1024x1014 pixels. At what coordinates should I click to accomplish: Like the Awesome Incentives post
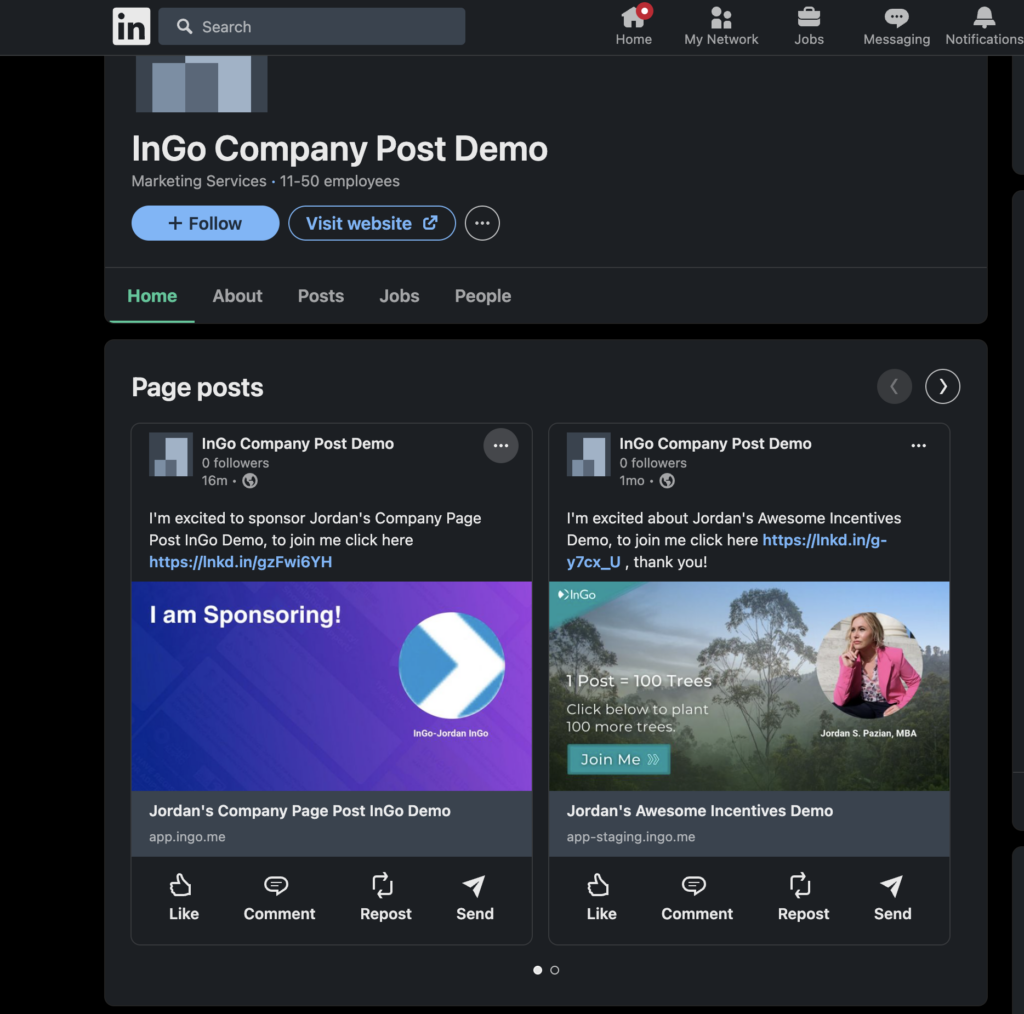(x=601, y=898)
